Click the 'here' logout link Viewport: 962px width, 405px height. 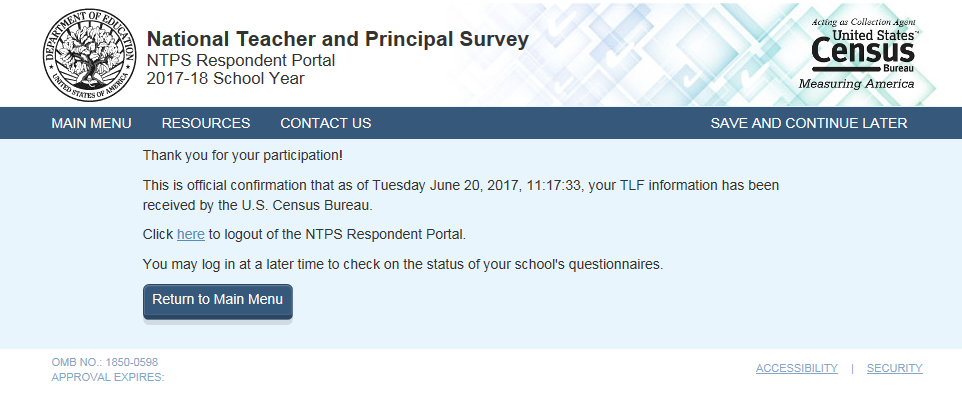pyautogui.click(x=191, y=235)
